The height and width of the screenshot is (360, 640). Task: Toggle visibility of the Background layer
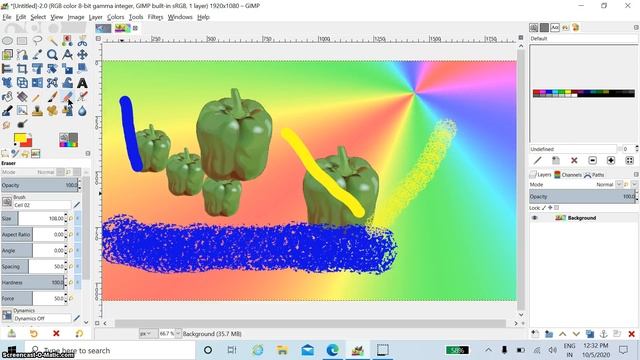pos(534,218)
